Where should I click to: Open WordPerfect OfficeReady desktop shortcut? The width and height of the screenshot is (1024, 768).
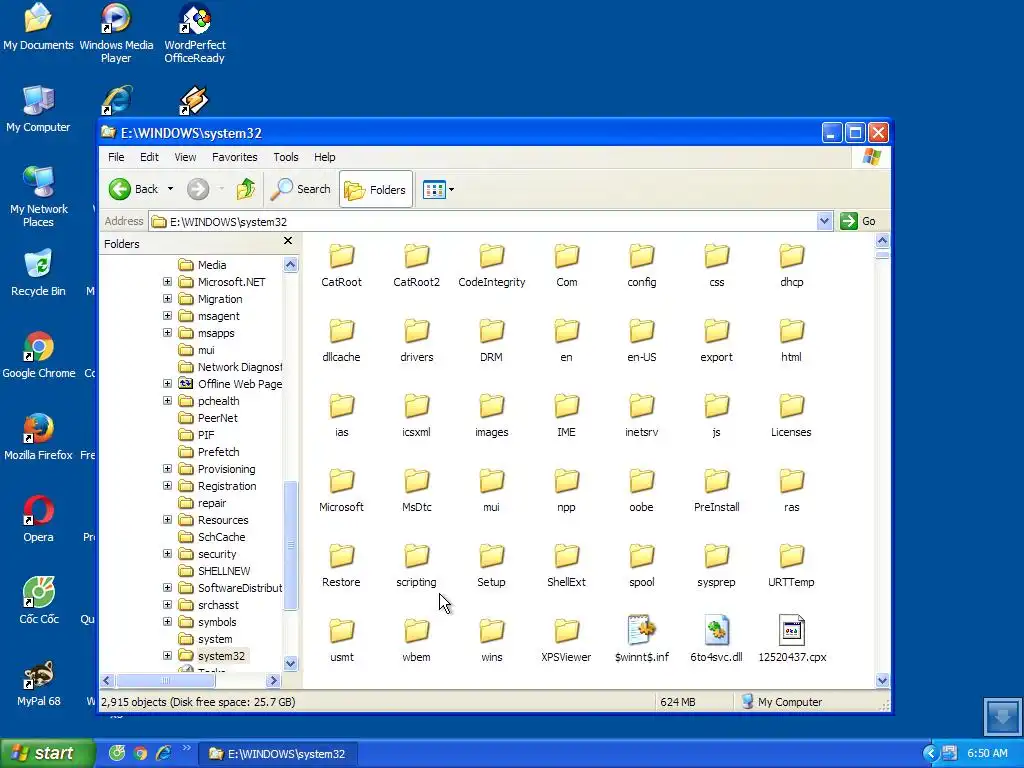click(195, 33)
